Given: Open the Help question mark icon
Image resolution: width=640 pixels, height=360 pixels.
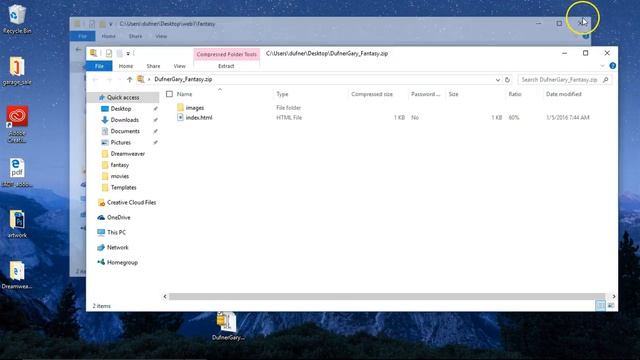Looking at the screenshot, I should pyautogui.click(x=612, y=66).
